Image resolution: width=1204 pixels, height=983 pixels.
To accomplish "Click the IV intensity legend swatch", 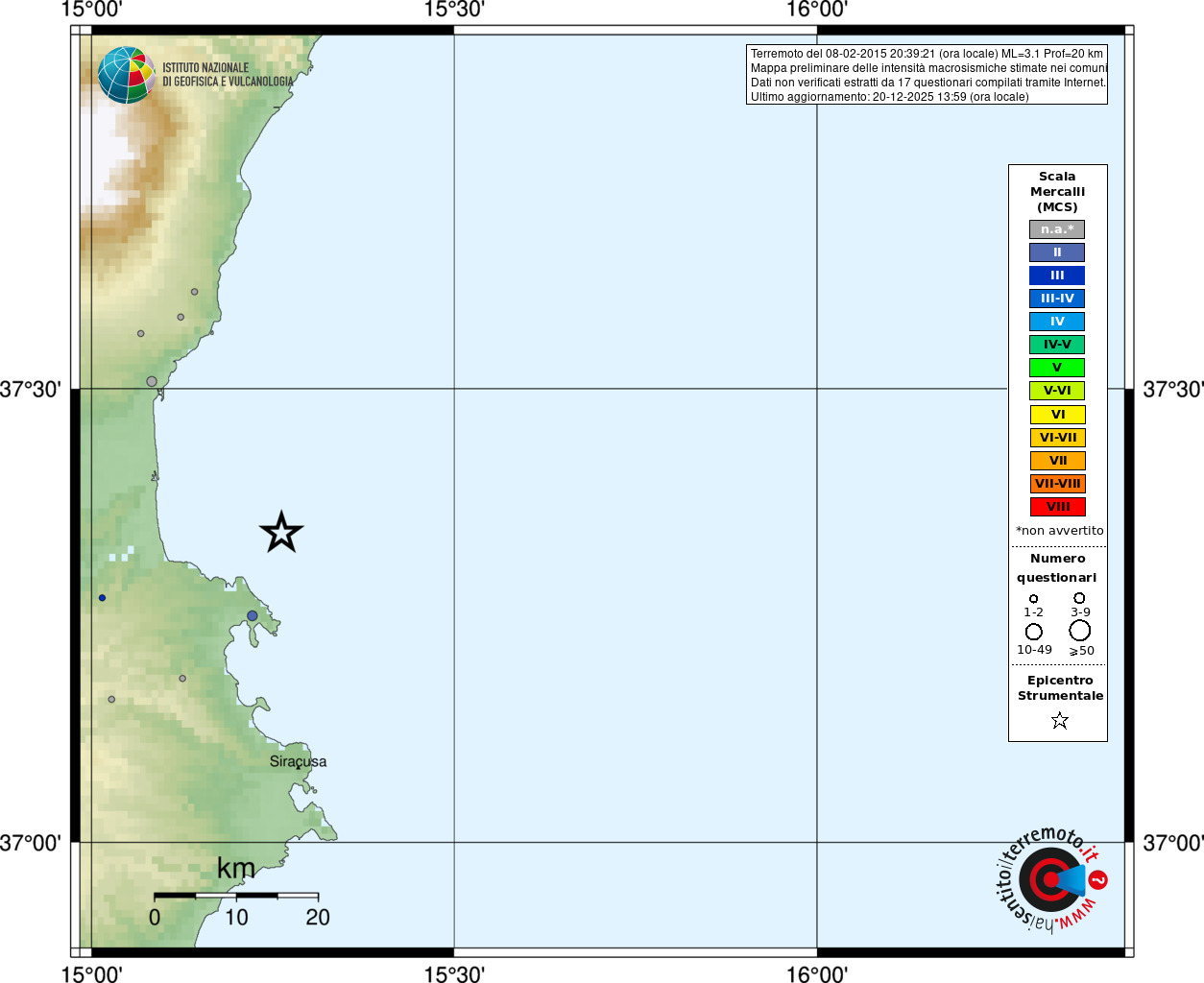I will (1057, 322).
